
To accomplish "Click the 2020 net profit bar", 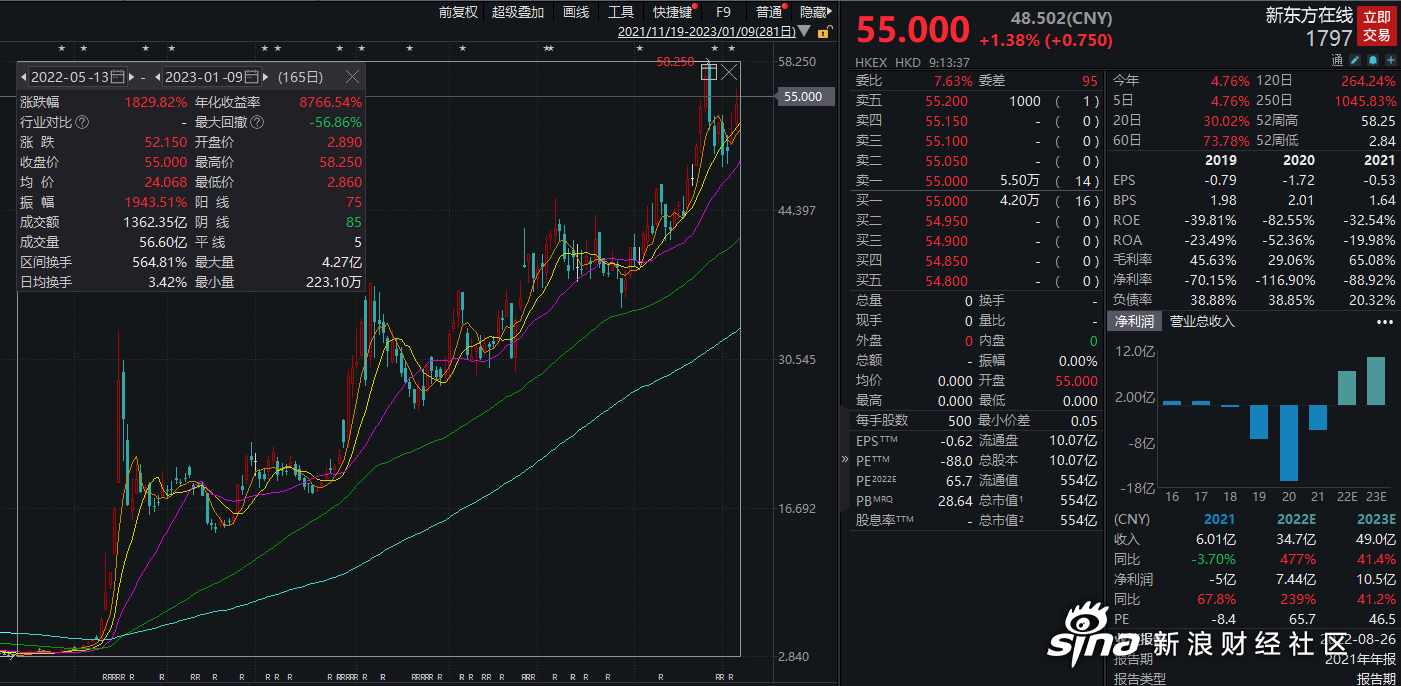I will click(1288, 443).
